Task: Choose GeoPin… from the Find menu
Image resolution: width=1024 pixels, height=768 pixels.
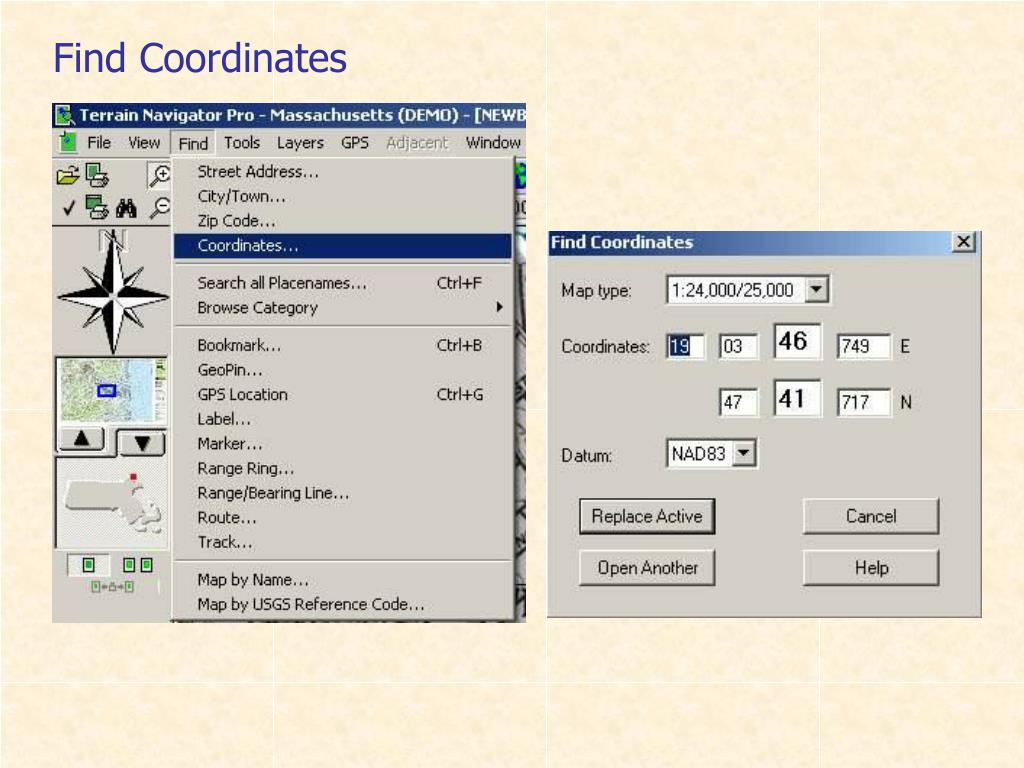Action: (342, 370)
